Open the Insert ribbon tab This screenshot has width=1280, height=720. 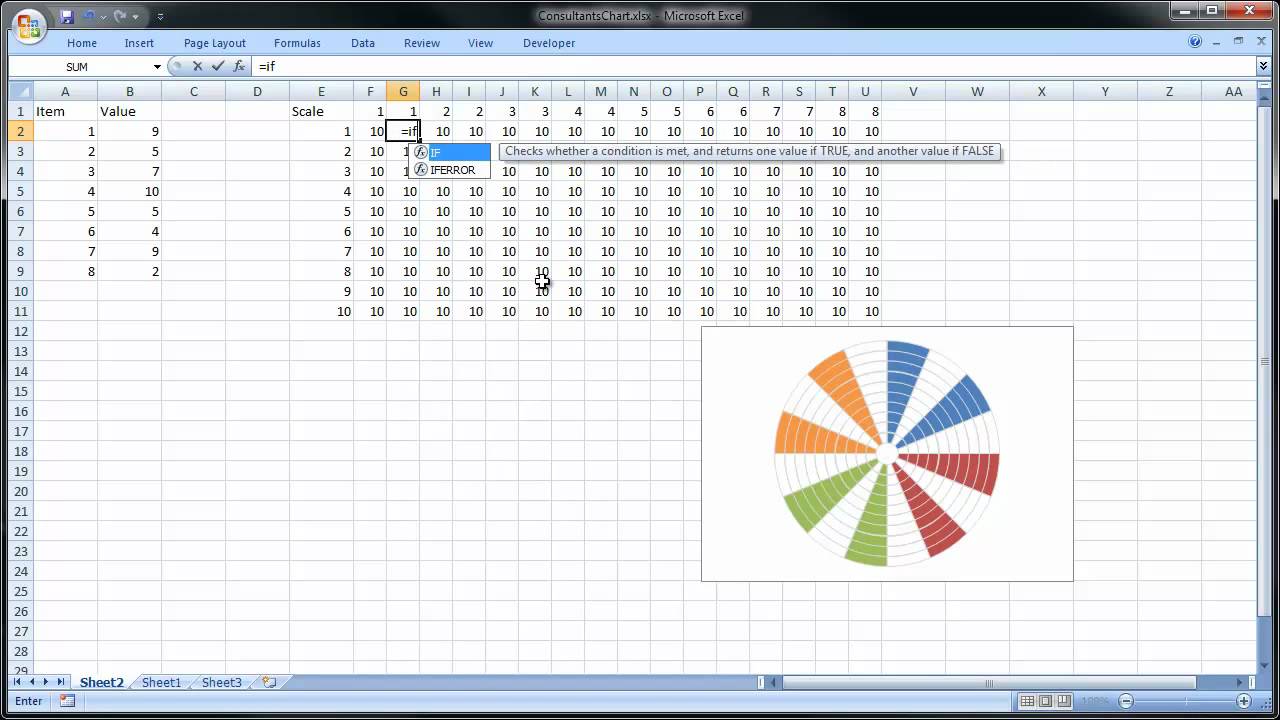click(x=139, y=43)
